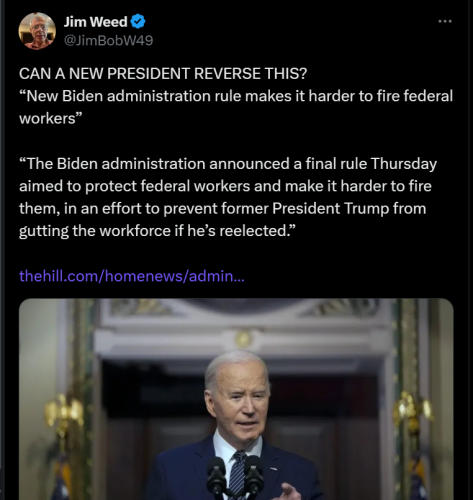Viewport: 473px width, 500px height.
Task: Open the attached article photo preview
Action: 236,399
